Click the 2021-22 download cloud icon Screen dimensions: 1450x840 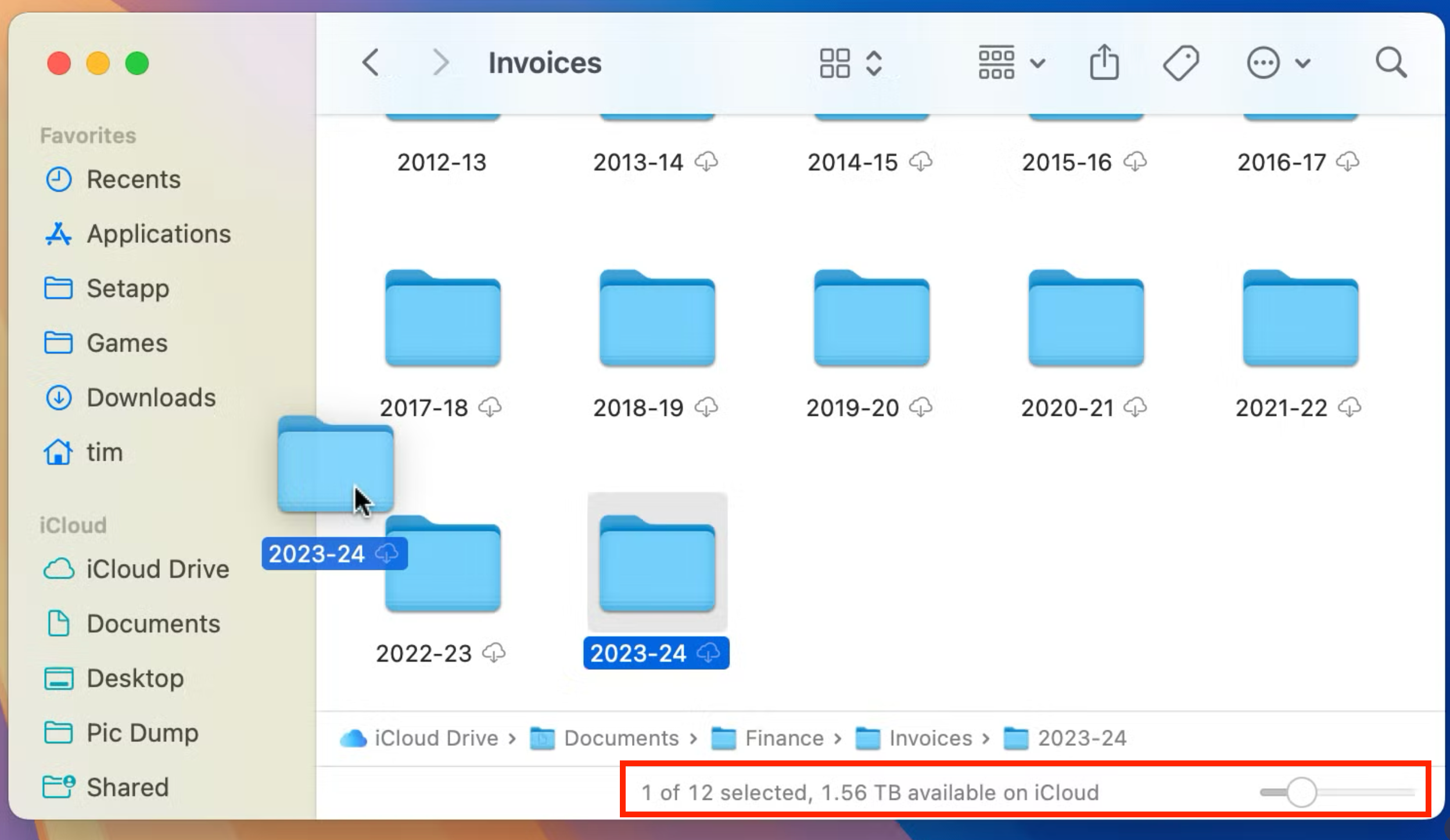click(1349, 407)
